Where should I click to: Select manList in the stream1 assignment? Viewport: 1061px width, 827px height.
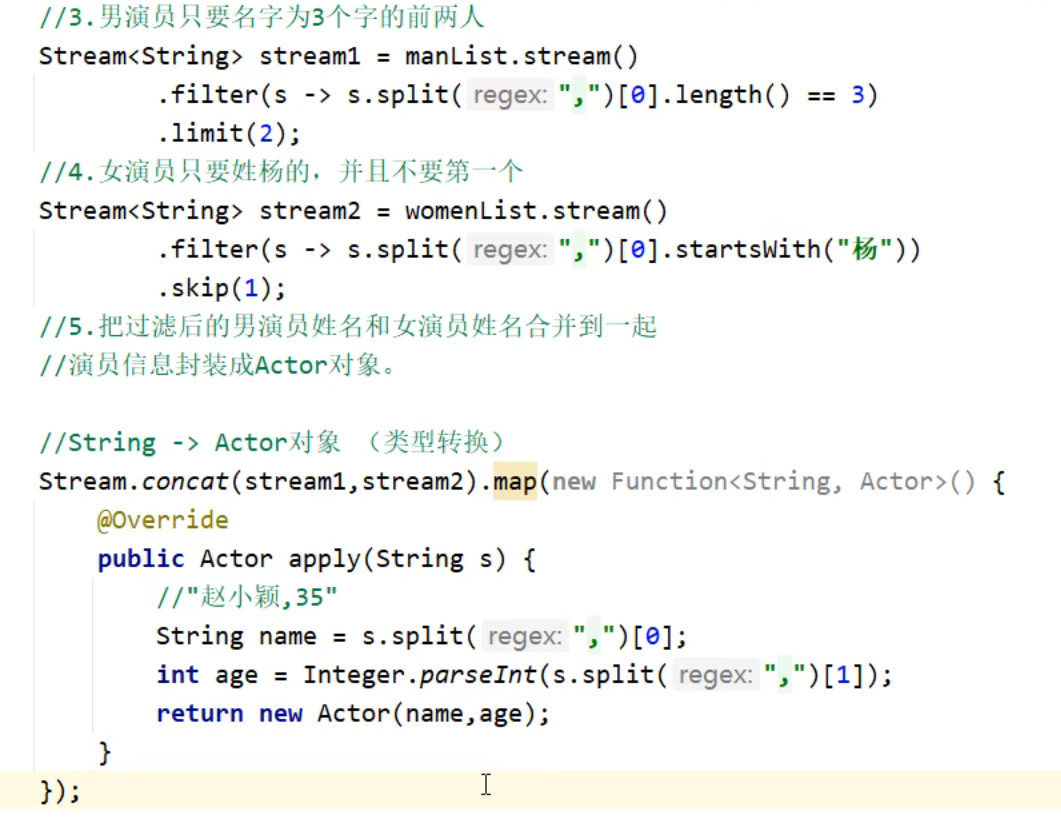(x=447, y=56)
